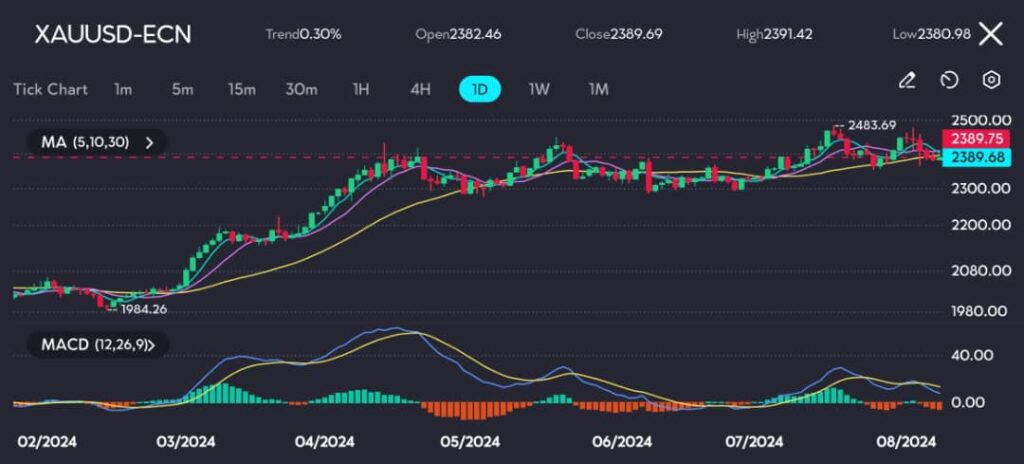Click the XAUUSD-ECN symbol title
The image size is (1024, 464).
[113, 34]
